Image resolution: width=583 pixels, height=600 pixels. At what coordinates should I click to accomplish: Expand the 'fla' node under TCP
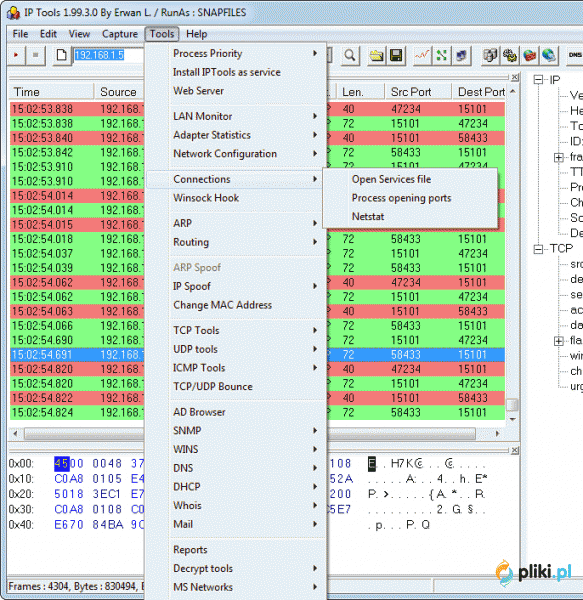pyautogui.click(x=559, y=341)
